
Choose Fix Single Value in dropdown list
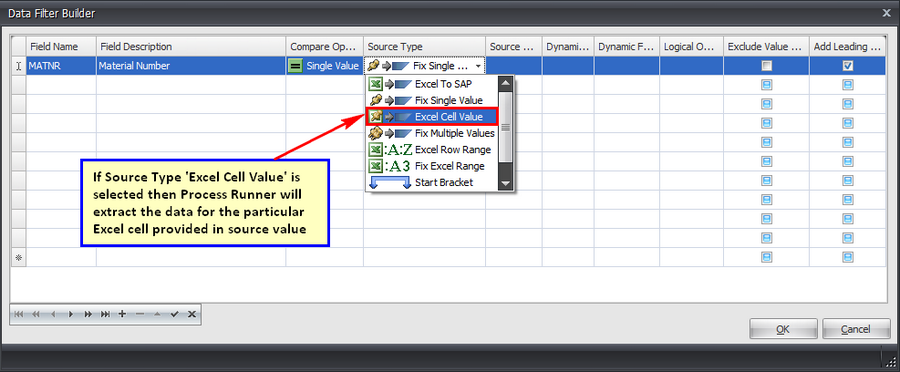click(432, 100)
